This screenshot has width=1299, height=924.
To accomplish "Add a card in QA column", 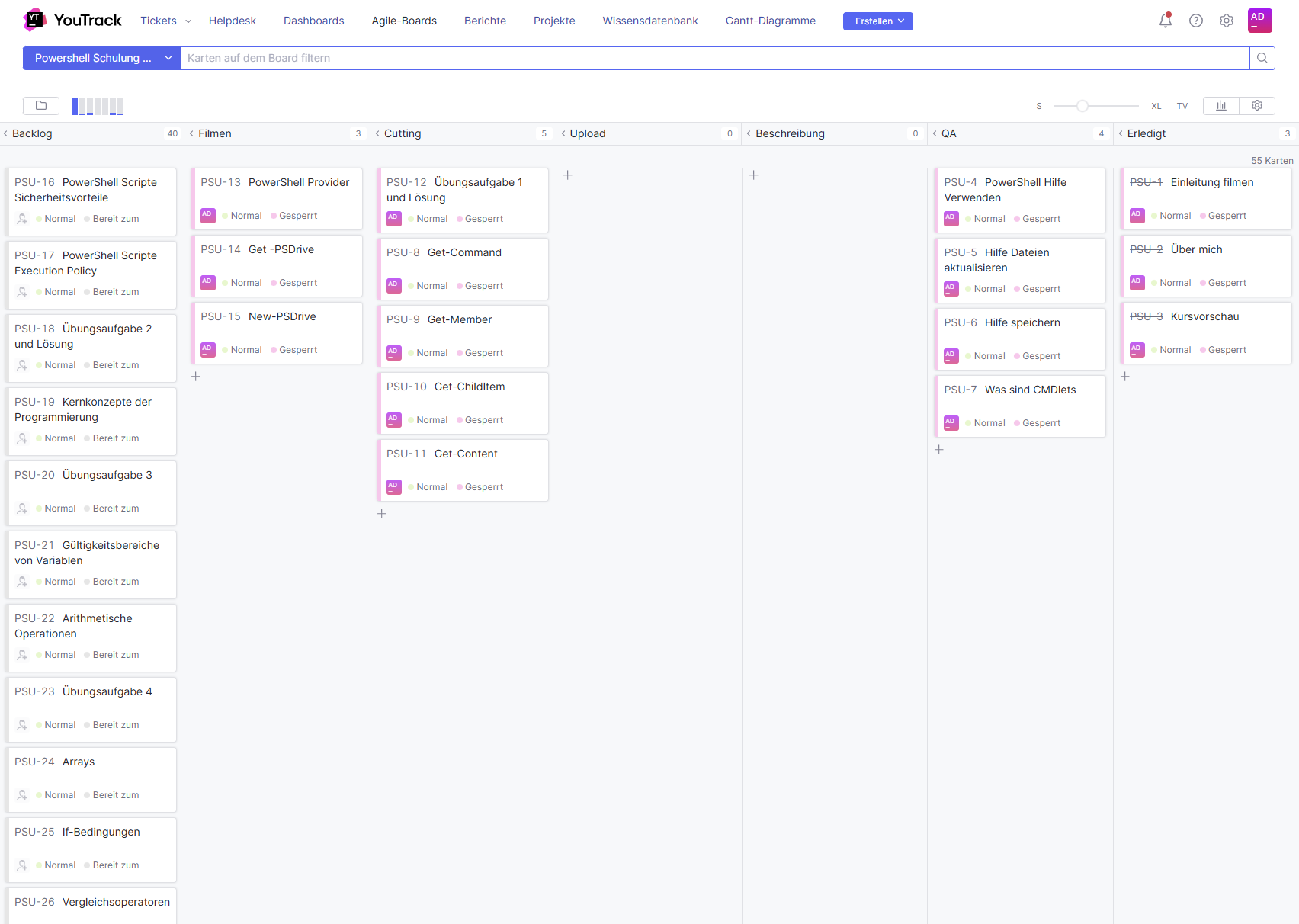I will tap(939, 450).
